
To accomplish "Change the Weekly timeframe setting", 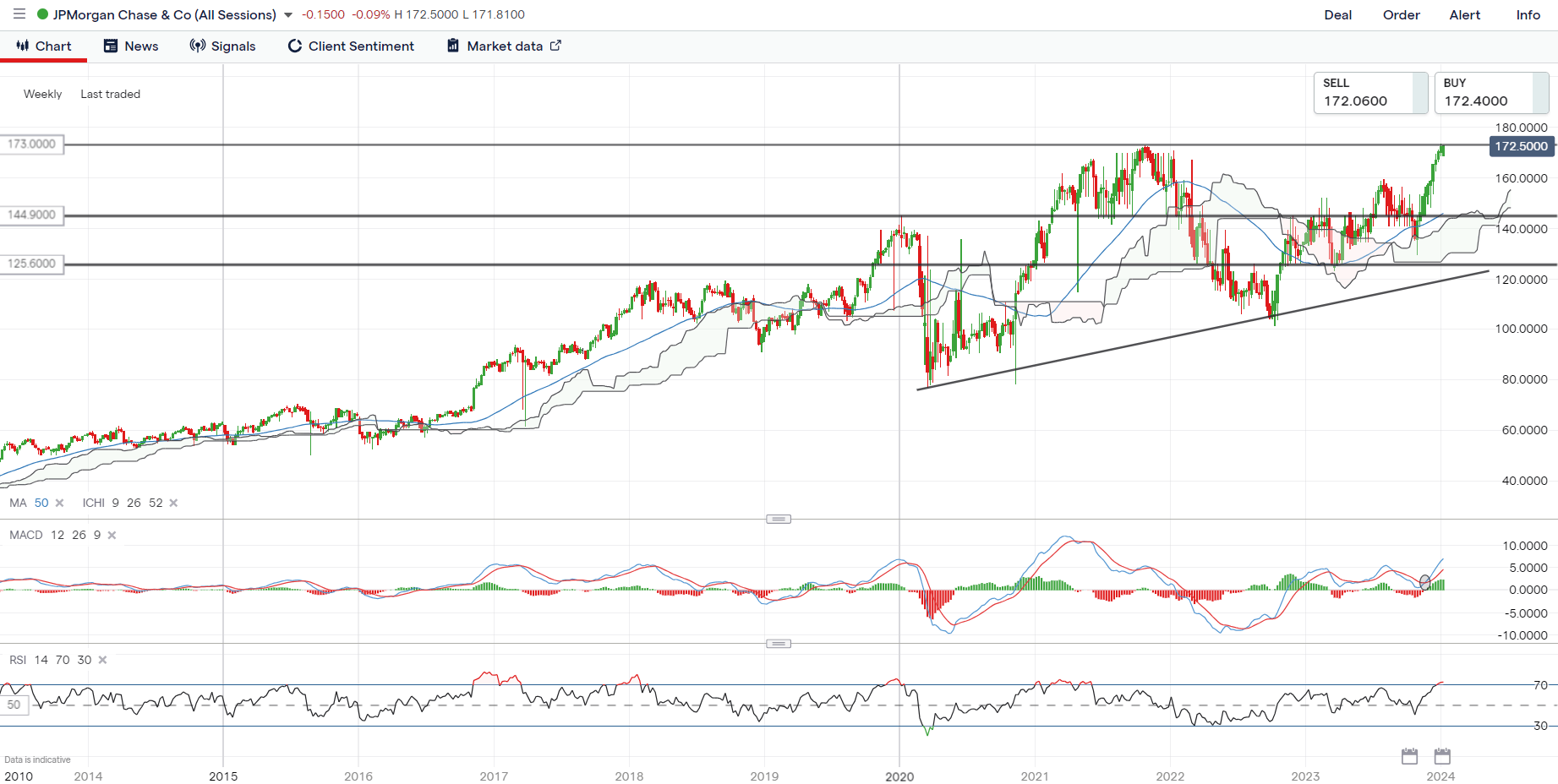I will click(42, 94).
